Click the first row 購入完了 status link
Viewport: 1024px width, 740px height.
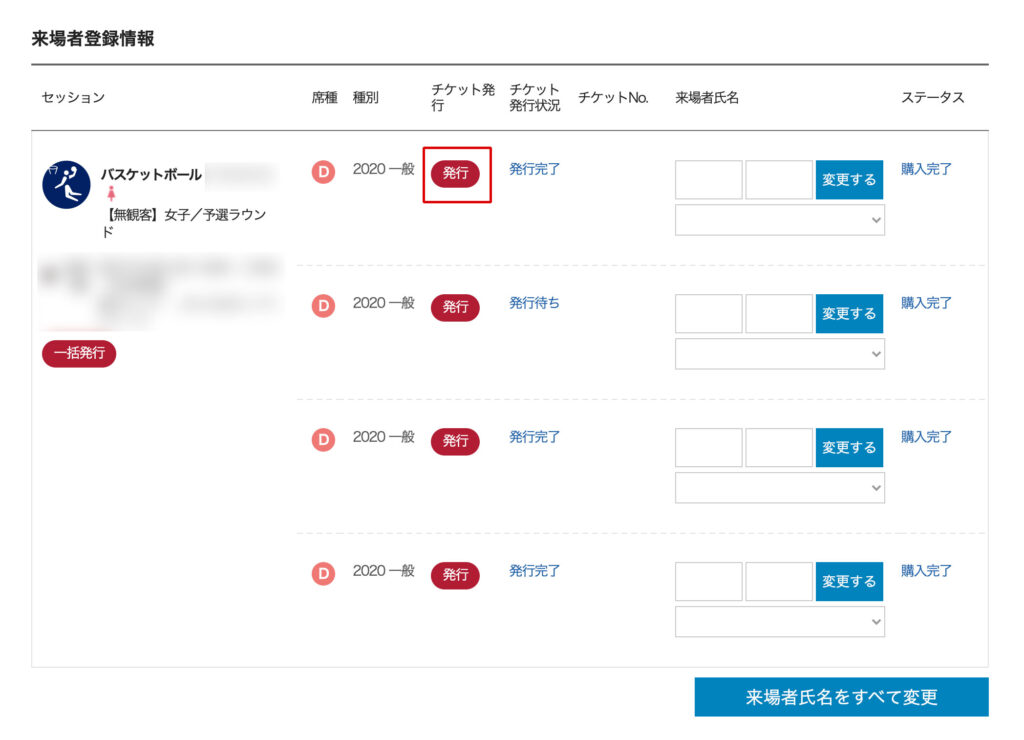point(926,169)
